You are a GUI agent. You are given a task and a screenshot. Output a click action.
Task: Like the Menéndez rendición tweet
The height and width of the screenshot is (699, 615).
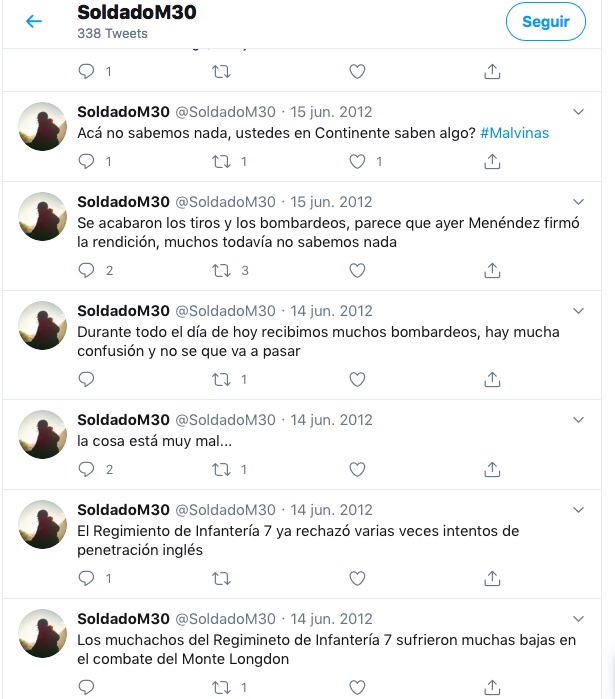tap(357, 270)
